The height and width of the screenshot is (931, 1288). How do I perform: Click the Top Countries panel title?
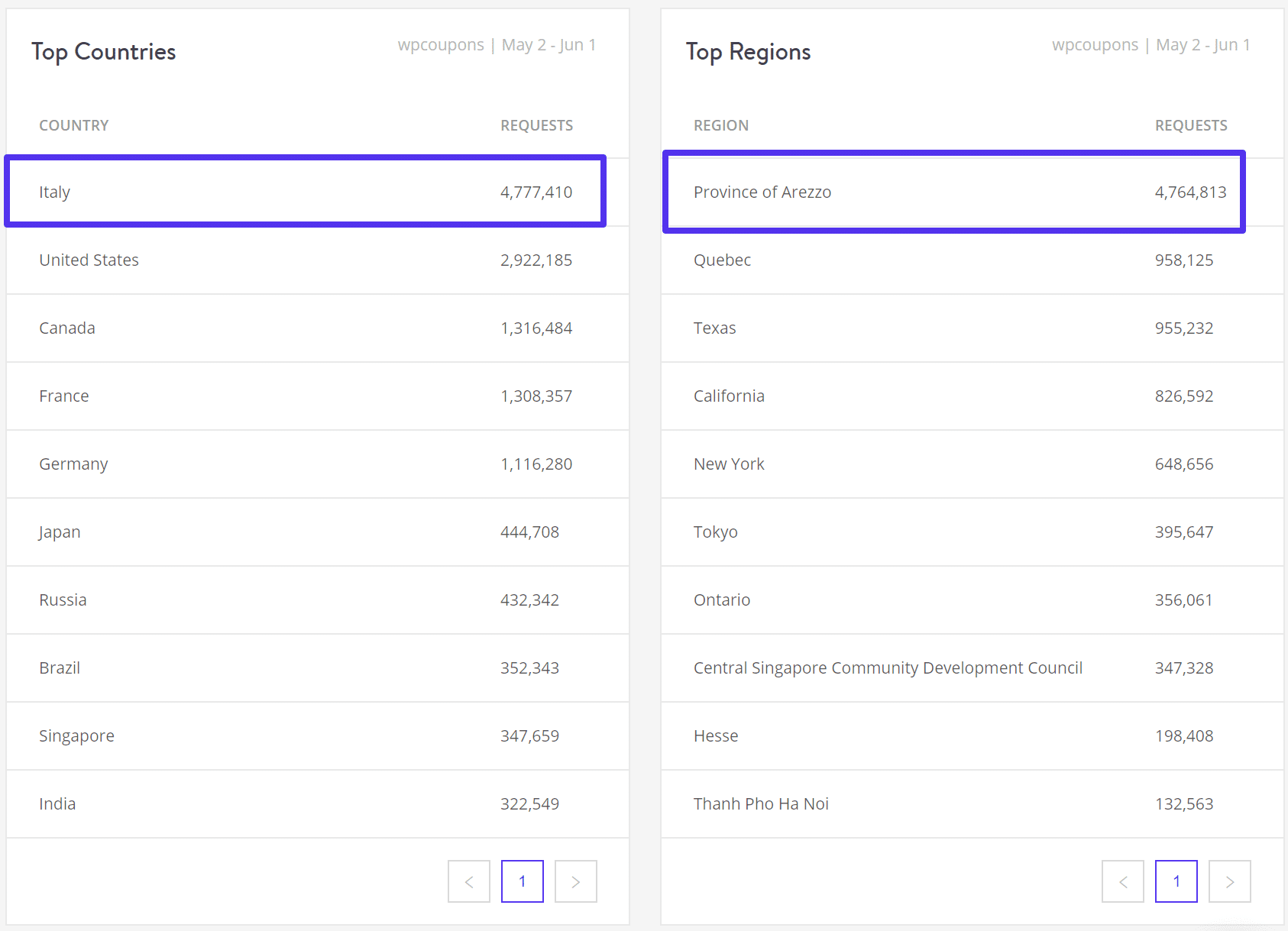coord(103,51)
